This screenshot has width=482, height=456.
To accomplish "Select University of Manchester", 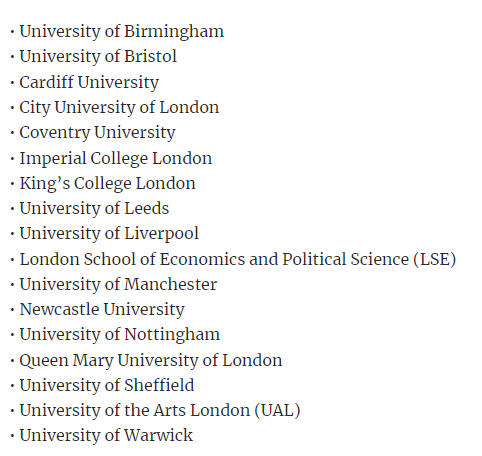I will point(118,284).
